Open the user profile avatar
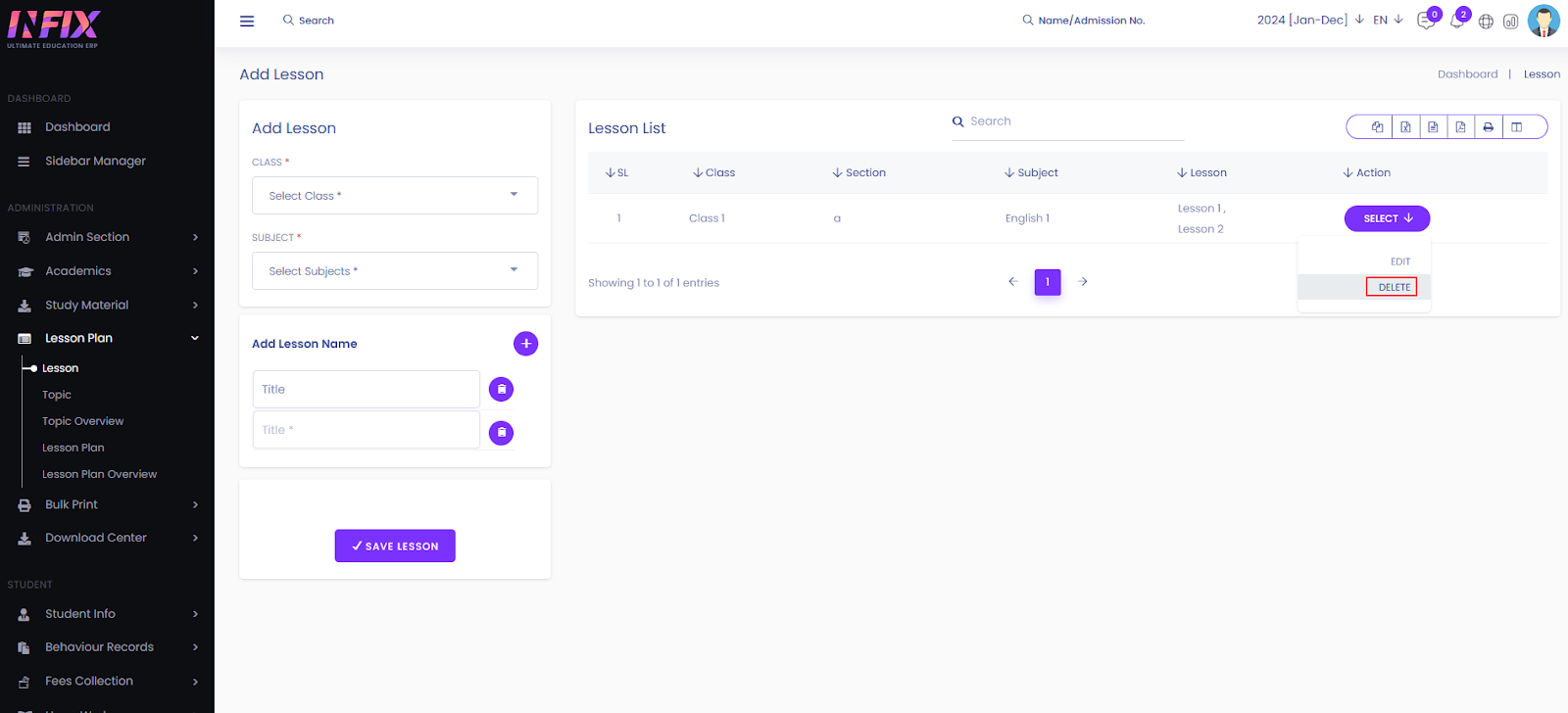The width and height of the screenshot is (1568, 713). [x=1543, y=21]
